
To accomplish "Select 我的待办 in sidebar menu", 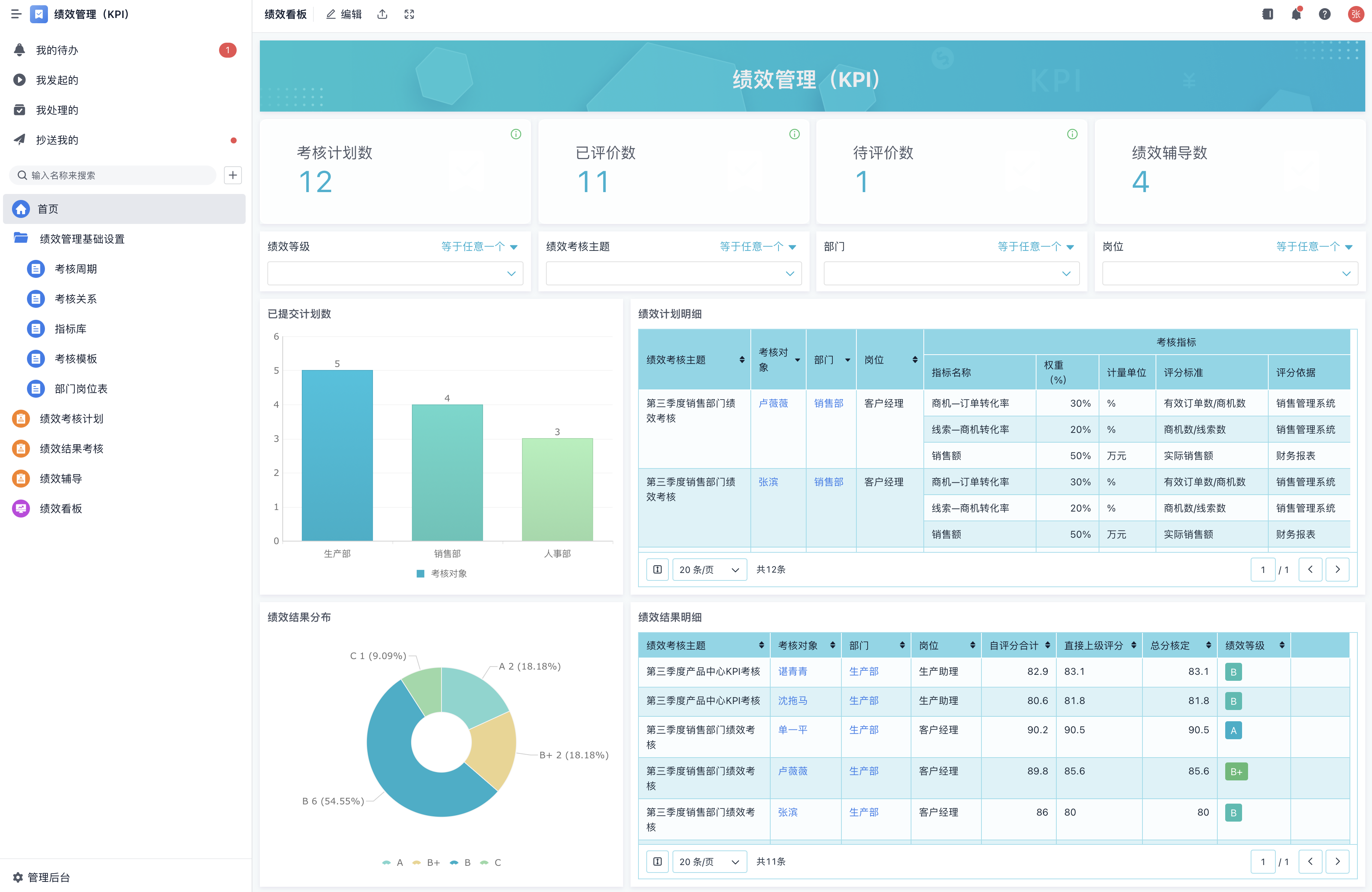I will point(57,50).
